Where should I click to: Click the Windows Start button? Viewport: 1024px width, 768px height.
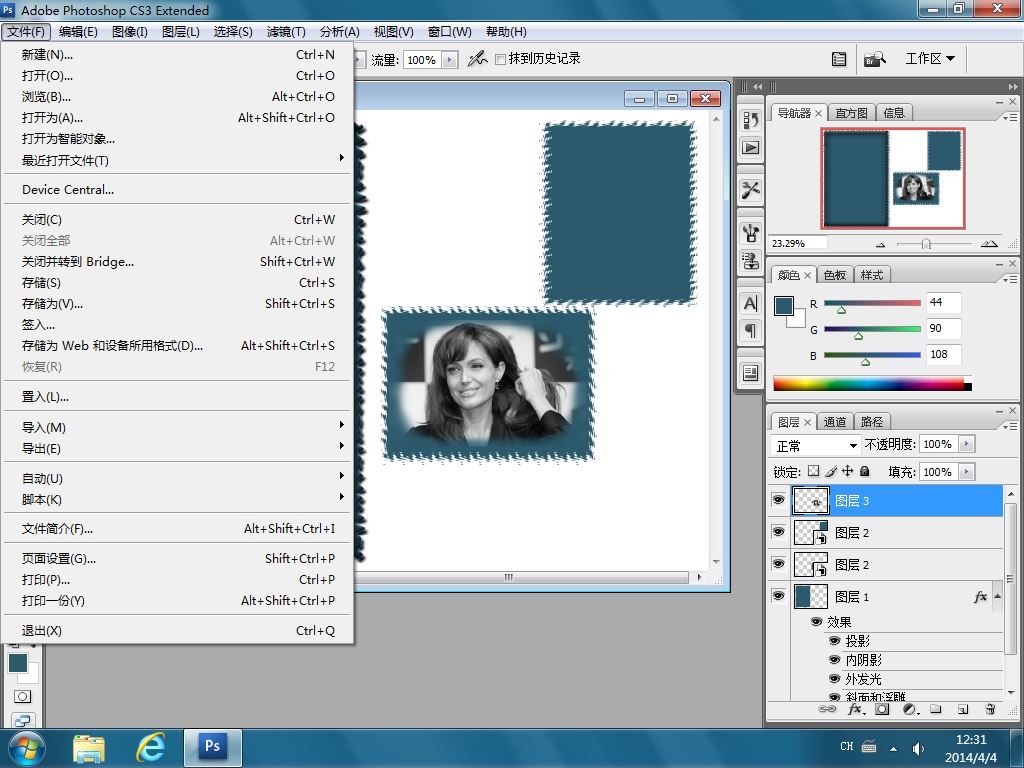pyautogui.click(x=26, y=748)
